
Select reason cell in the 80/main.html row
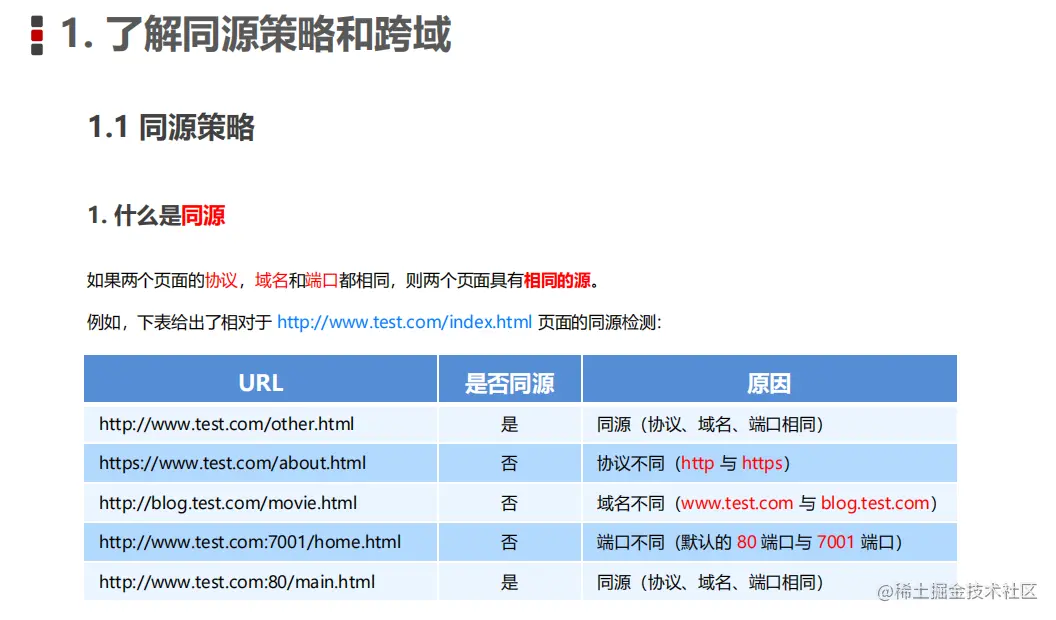(x=769, y=582)
